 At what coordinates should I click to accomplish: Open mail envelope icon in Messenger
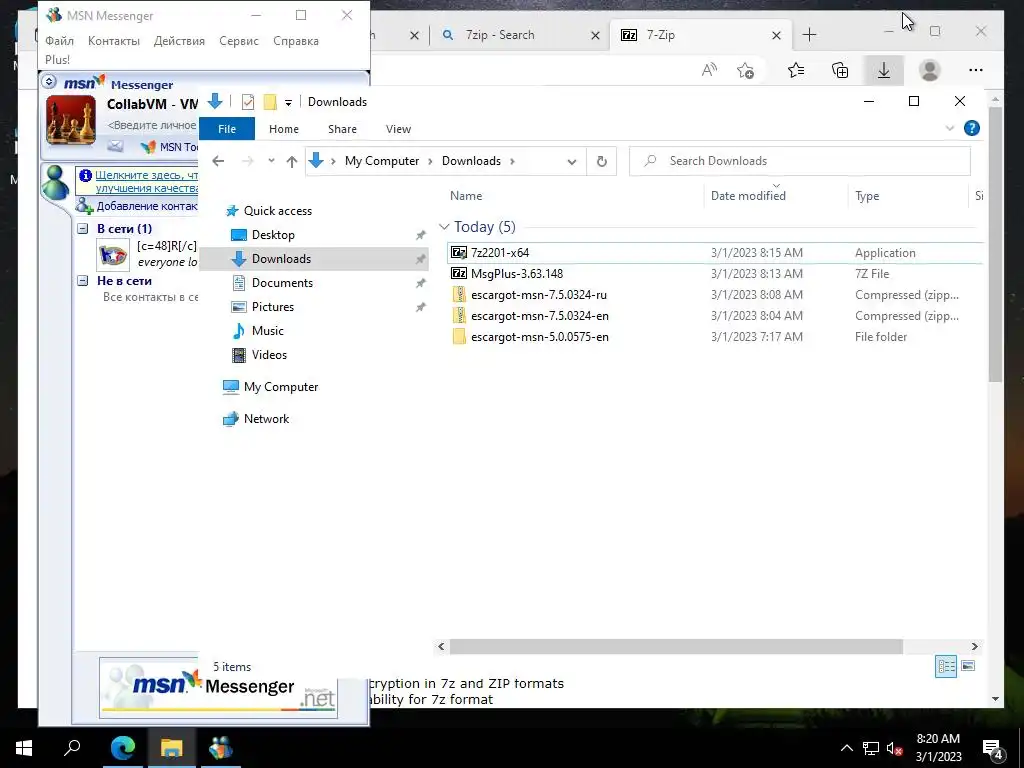coord(116,147)
